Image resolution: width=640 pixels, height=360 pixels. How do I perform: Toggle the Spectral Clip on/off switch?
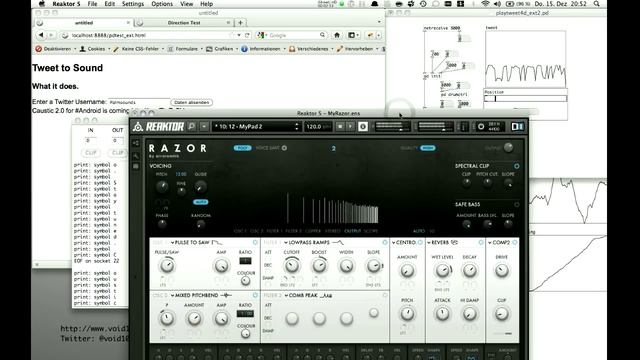click(x=517, y=166)
